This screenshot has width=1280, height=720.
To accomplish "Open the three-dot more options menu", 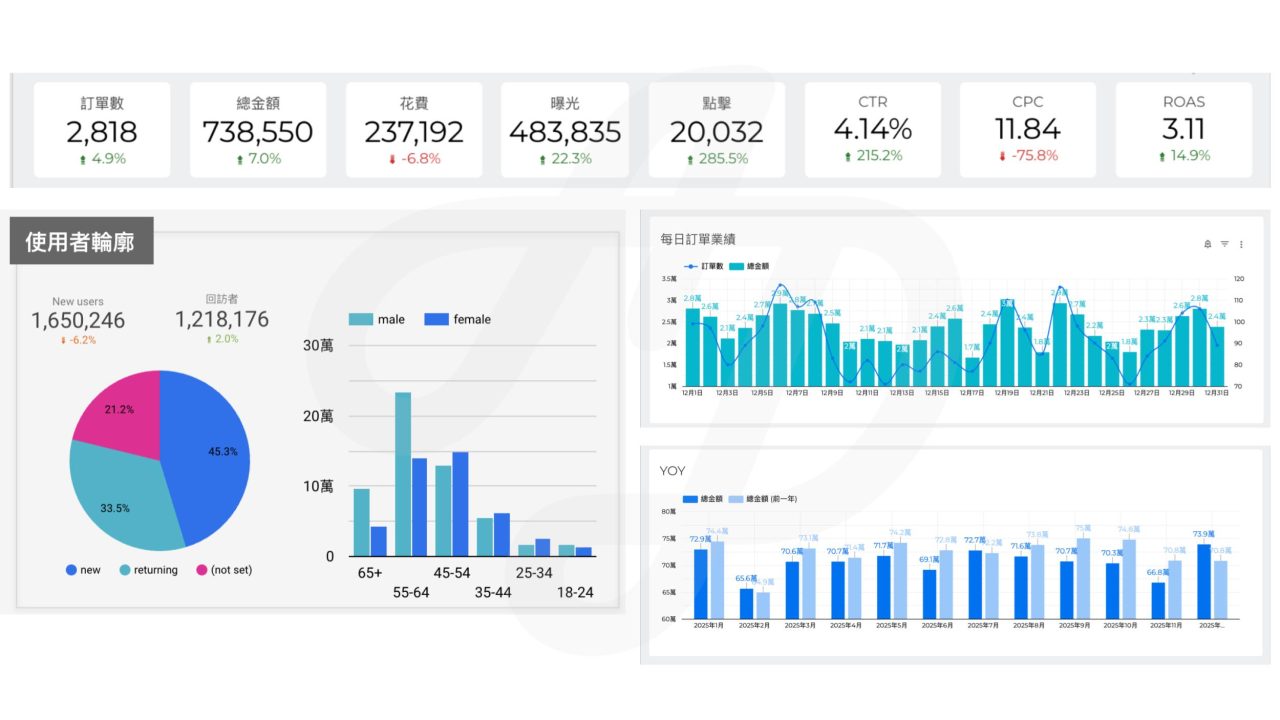I will click(1241, 244).
